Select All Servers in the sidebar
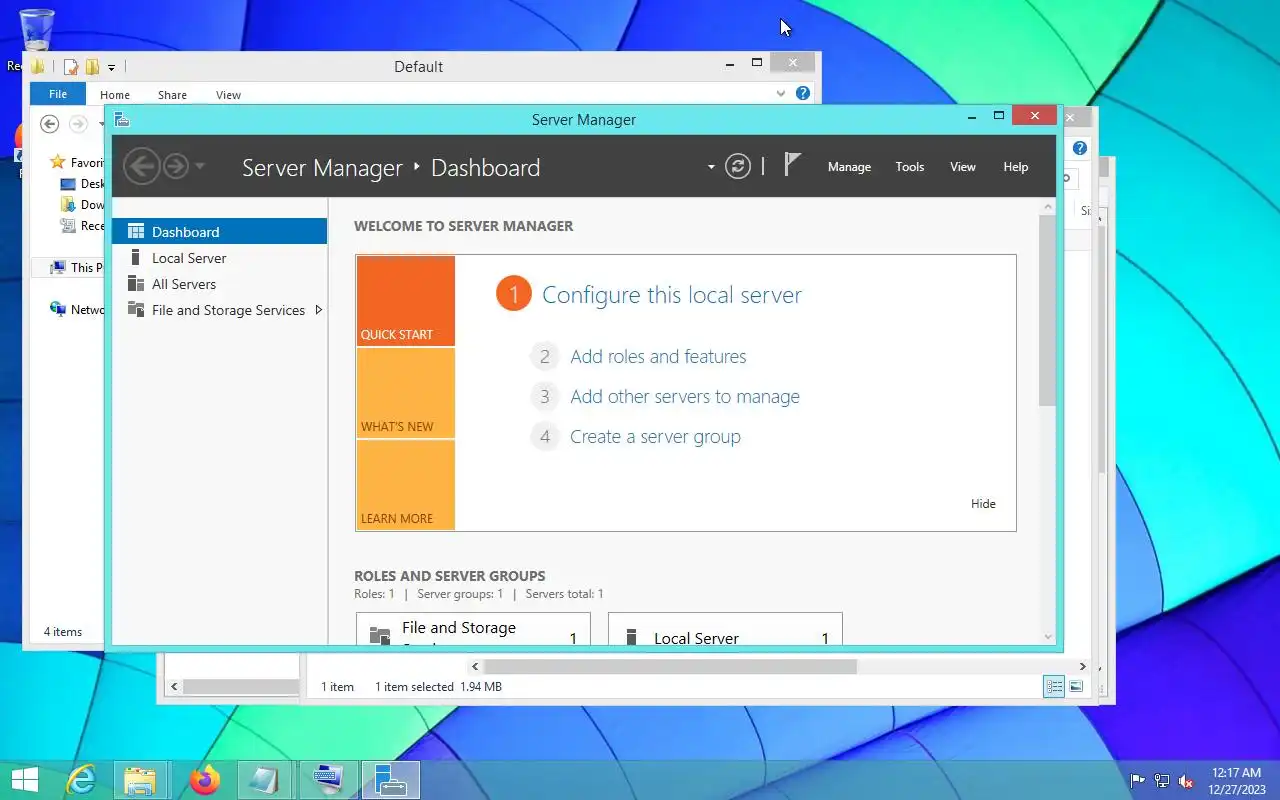Screen dimensions: 1280x800 (219, 284)
